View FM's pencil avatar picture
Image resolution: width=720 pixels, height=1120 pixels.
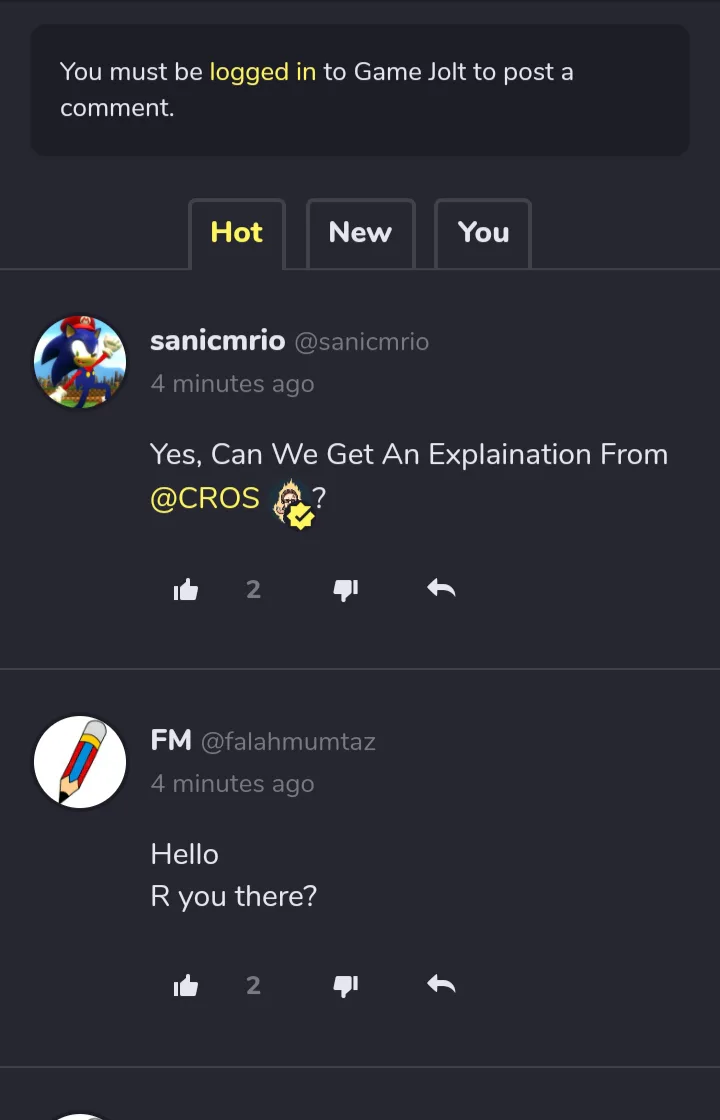click(80, 761)
